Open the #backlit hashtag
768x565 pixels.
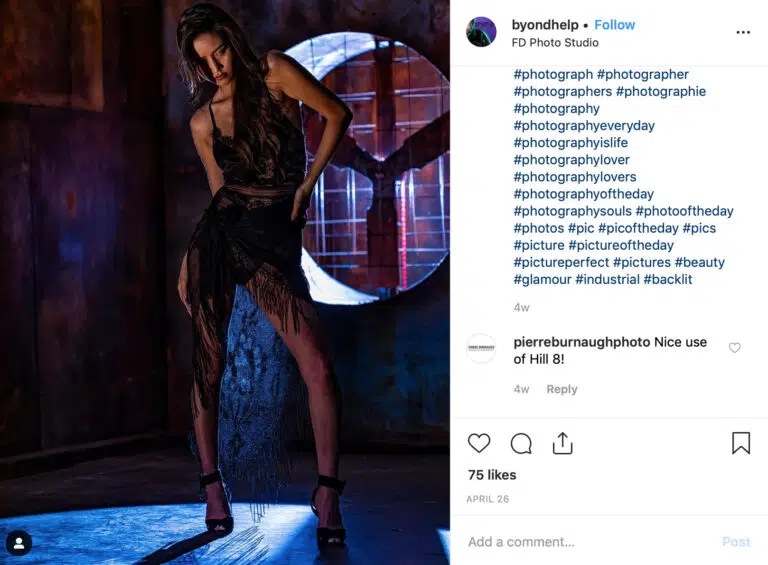(668, 279)
